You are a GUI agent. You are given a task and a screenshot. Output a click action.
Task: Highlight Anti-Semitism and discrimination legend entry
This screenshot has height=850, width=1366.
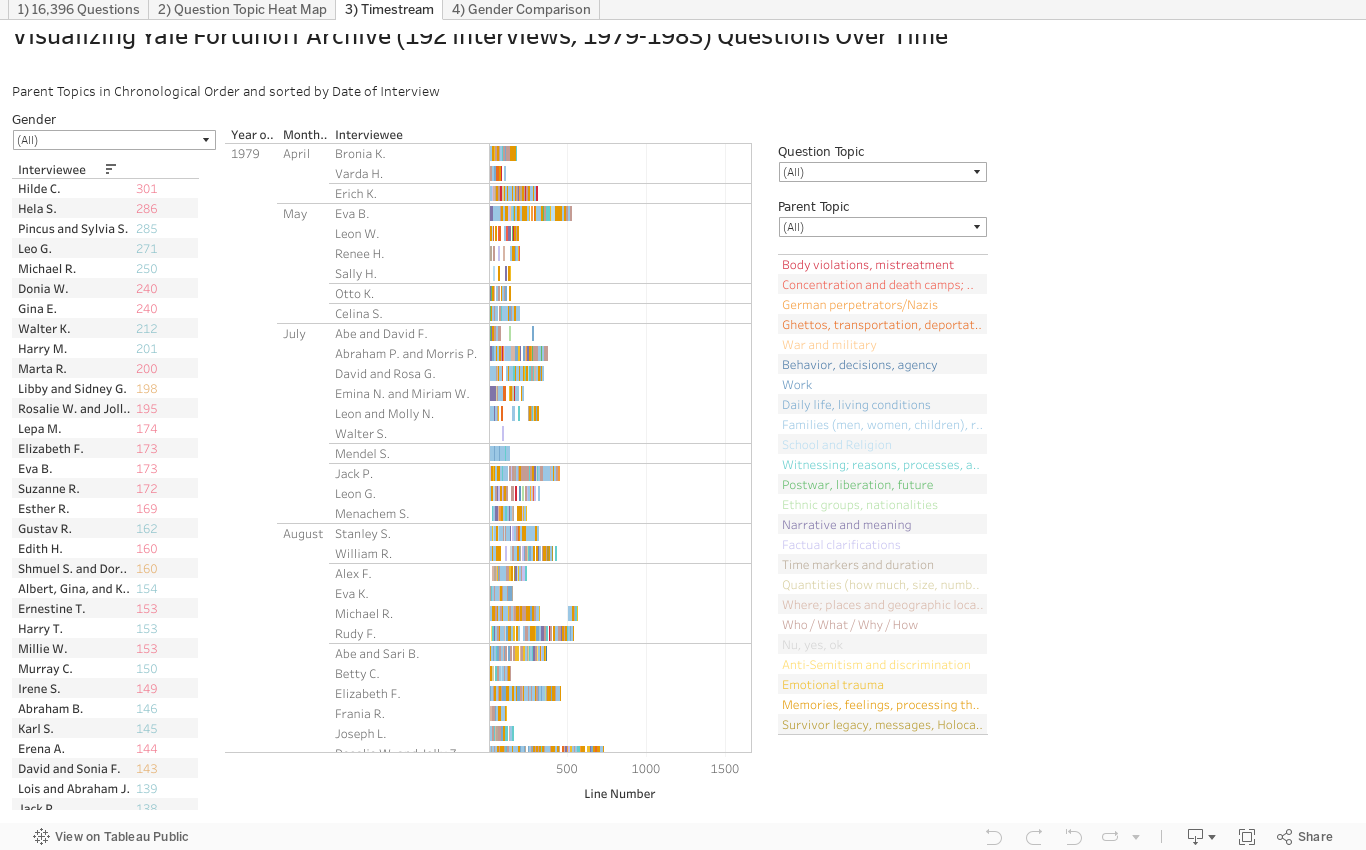(882, 665)
